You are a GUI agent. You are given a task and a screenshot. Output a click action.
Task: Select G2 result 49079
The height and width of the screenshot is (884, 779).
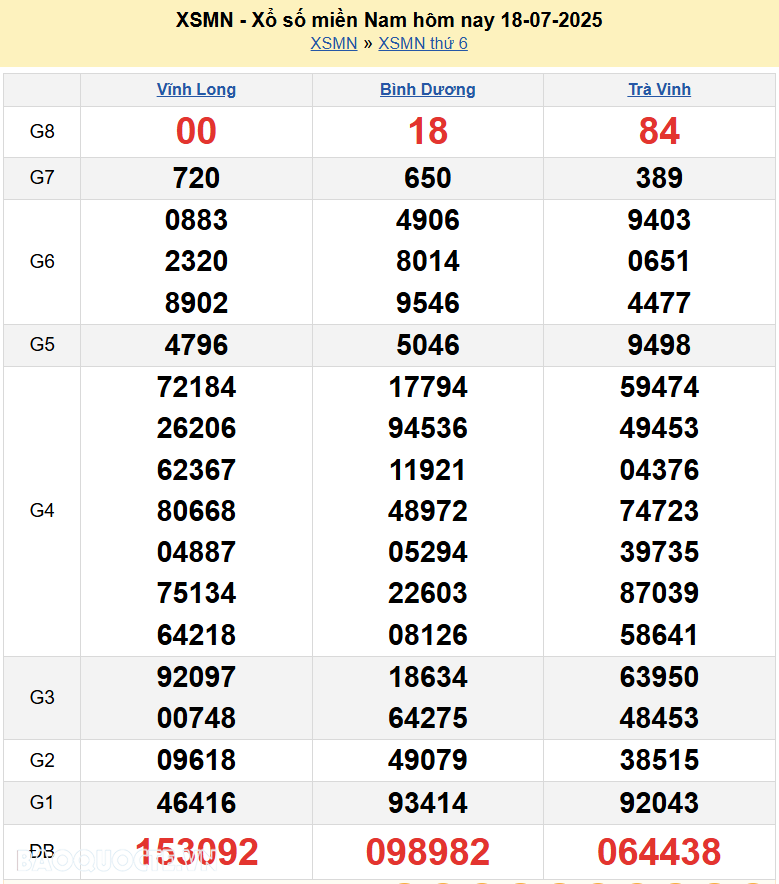pos(427,760)
